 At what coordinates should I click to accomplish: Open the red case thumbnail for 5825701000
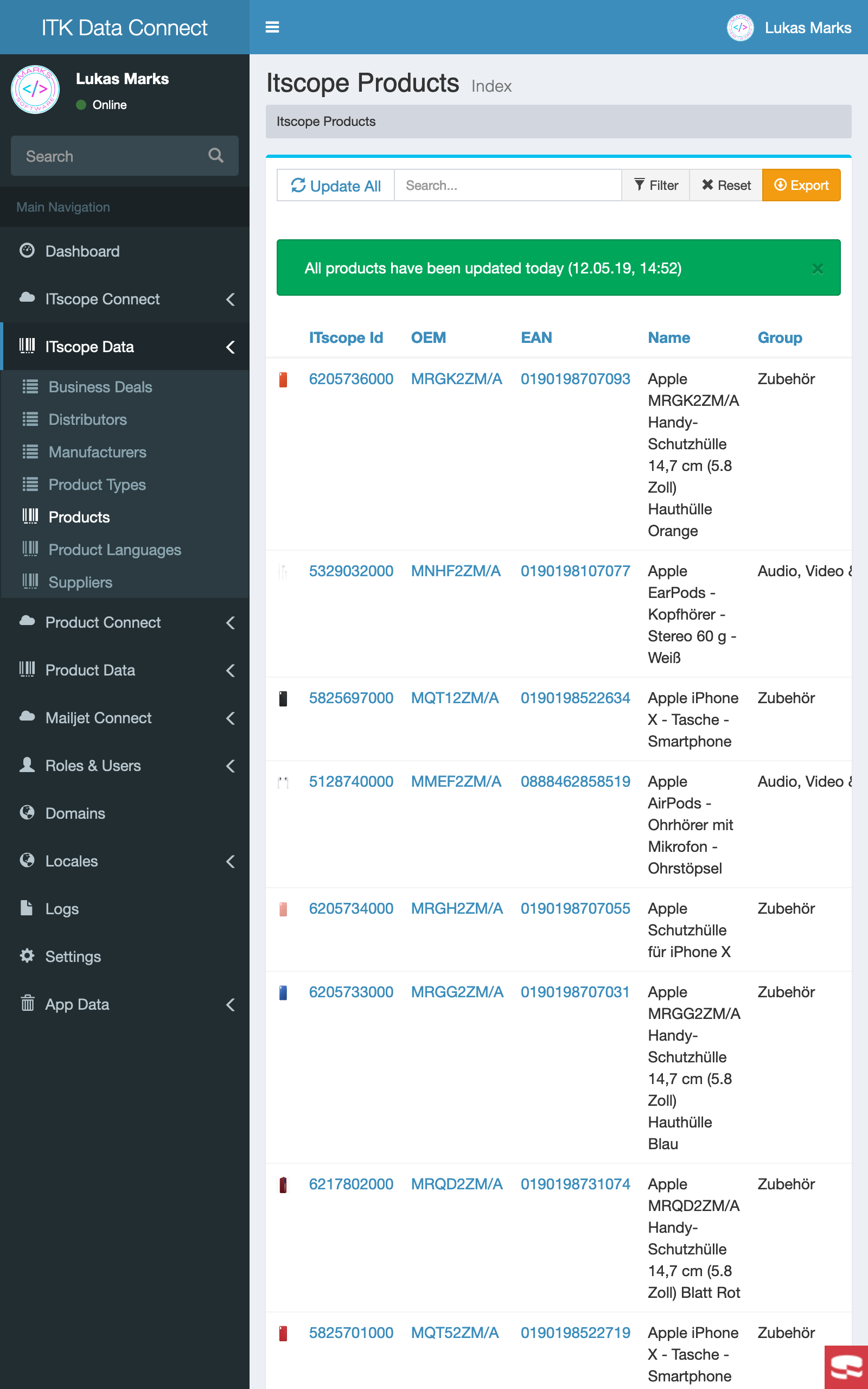click(x=283, y=1333)
